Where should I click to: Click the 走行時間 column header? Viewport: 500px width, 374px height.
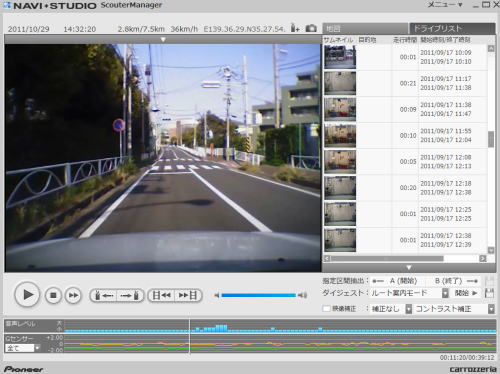coord(405,40)
